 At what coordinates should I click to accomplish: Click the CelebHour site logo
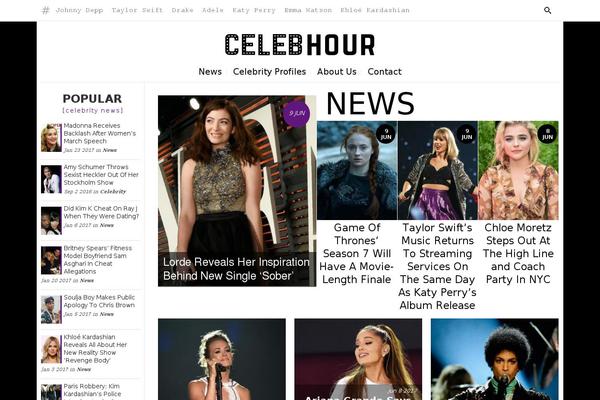point(300,45)
